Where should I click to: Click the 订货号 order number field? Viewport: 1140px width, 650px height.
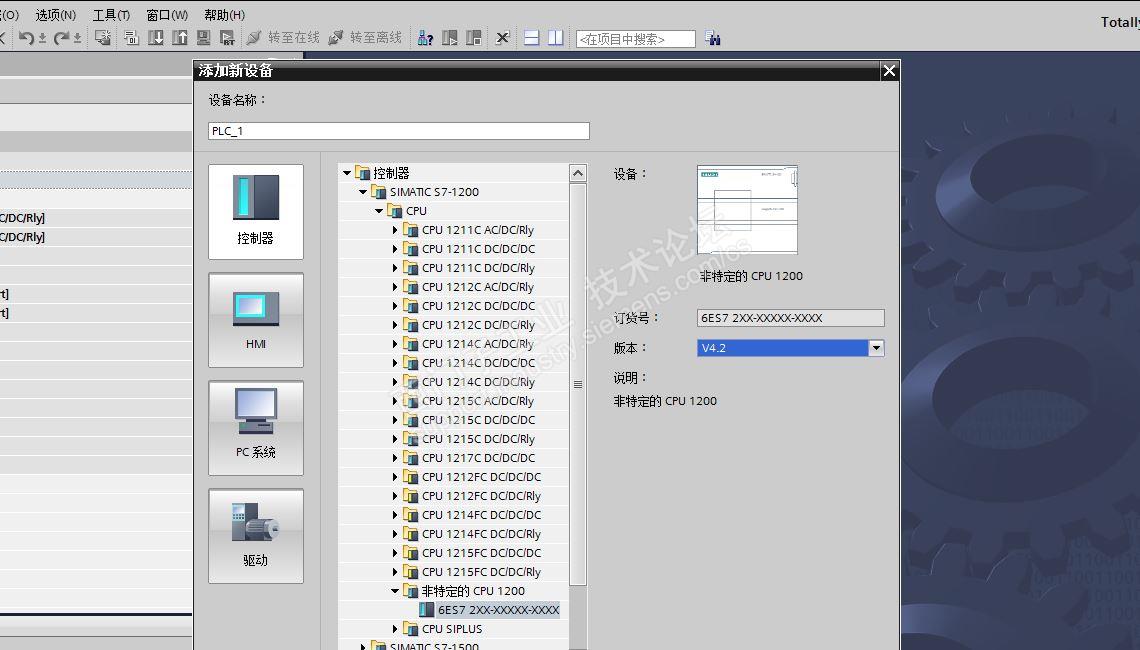[x=790, y=318]
